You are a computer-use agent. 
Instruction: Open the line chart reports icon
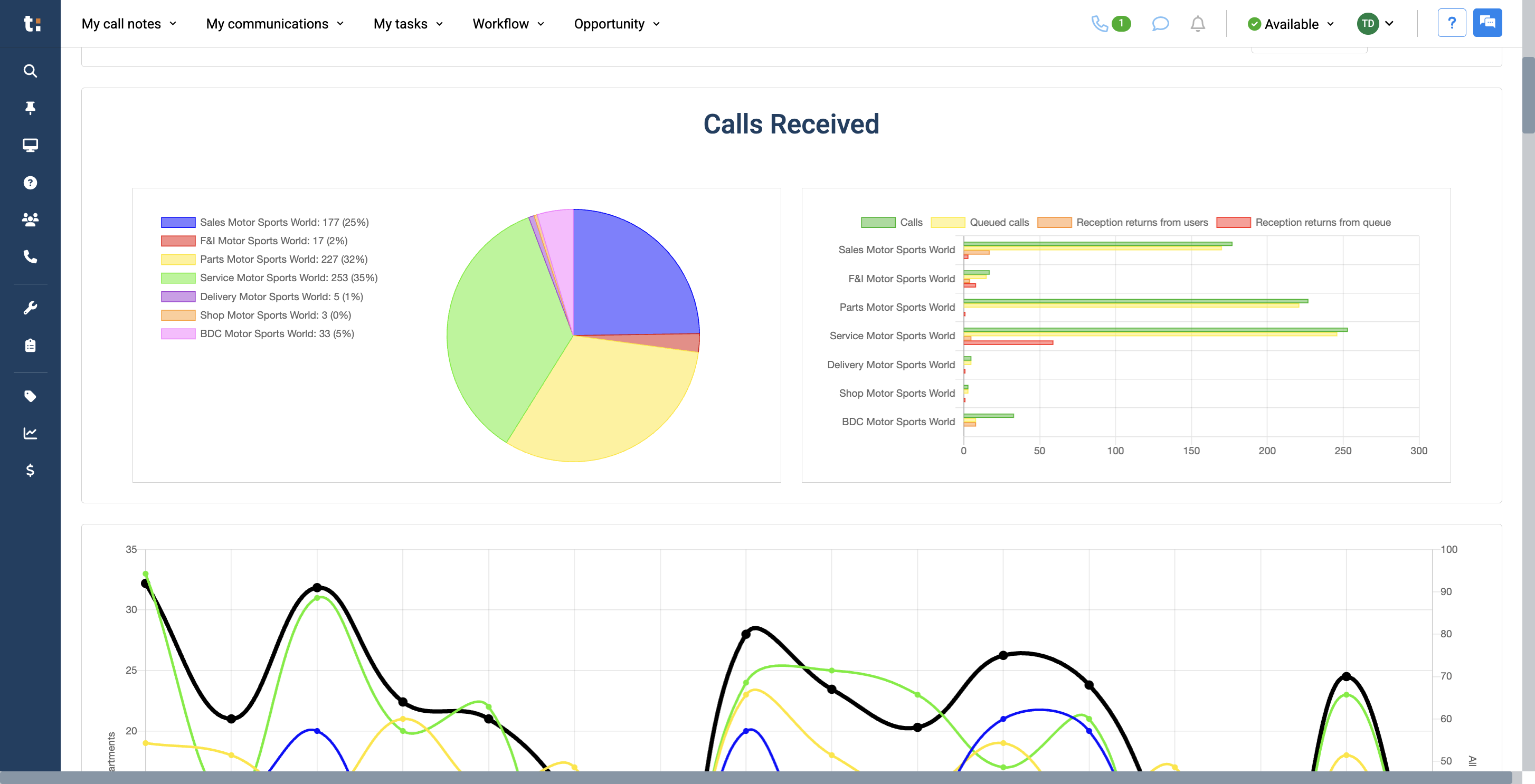tap(30, 433)
